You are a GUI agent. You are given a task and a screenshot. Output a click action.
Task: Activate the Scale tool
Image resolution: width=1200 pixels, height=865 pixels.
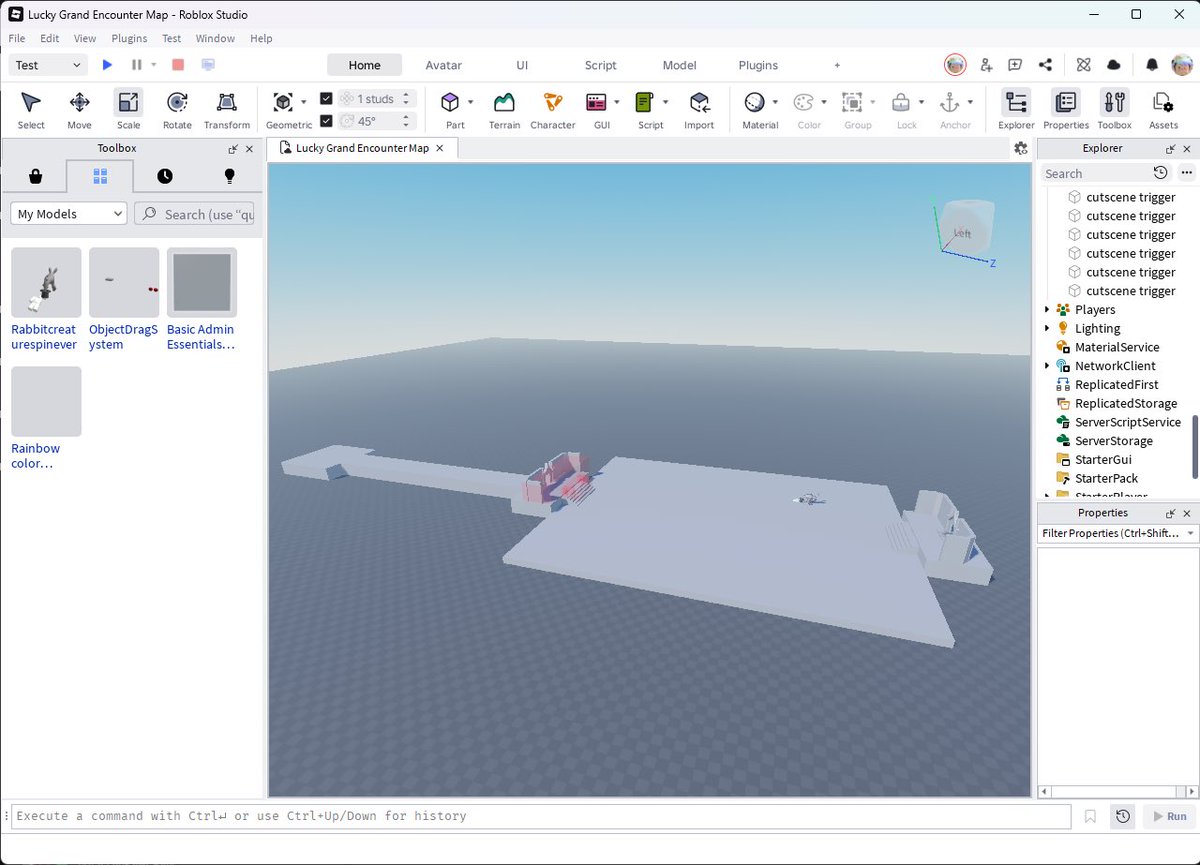coord(128,109)
